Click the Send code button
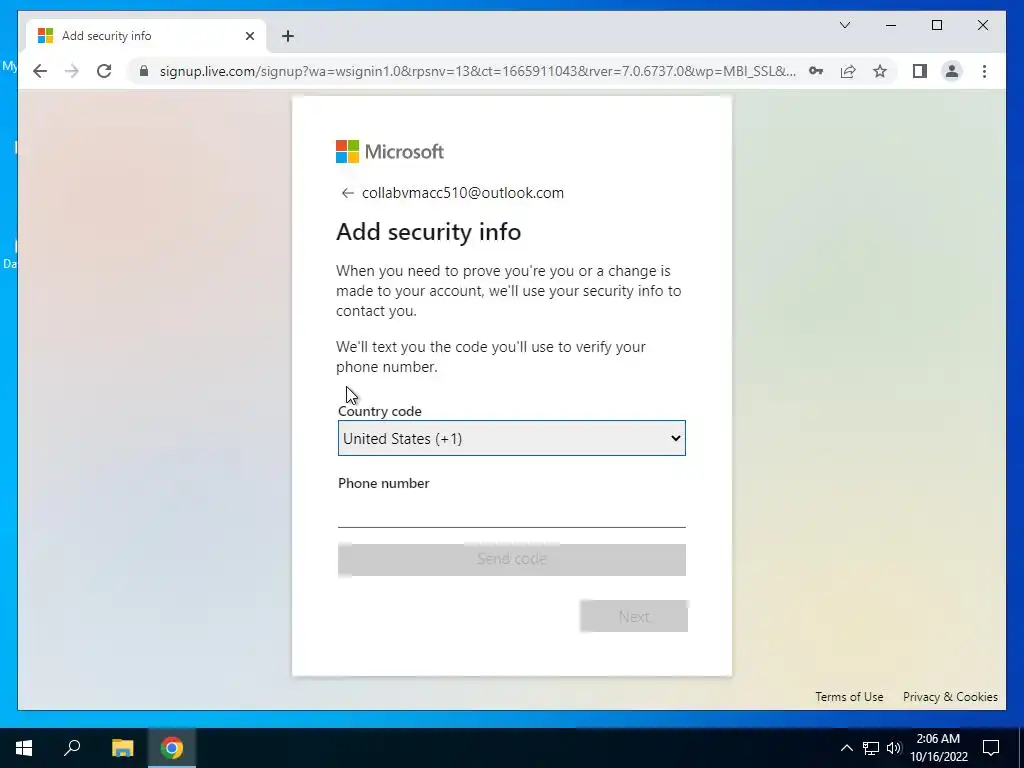Viewport: 1024px width, 768px height. [x=511, y=560]
